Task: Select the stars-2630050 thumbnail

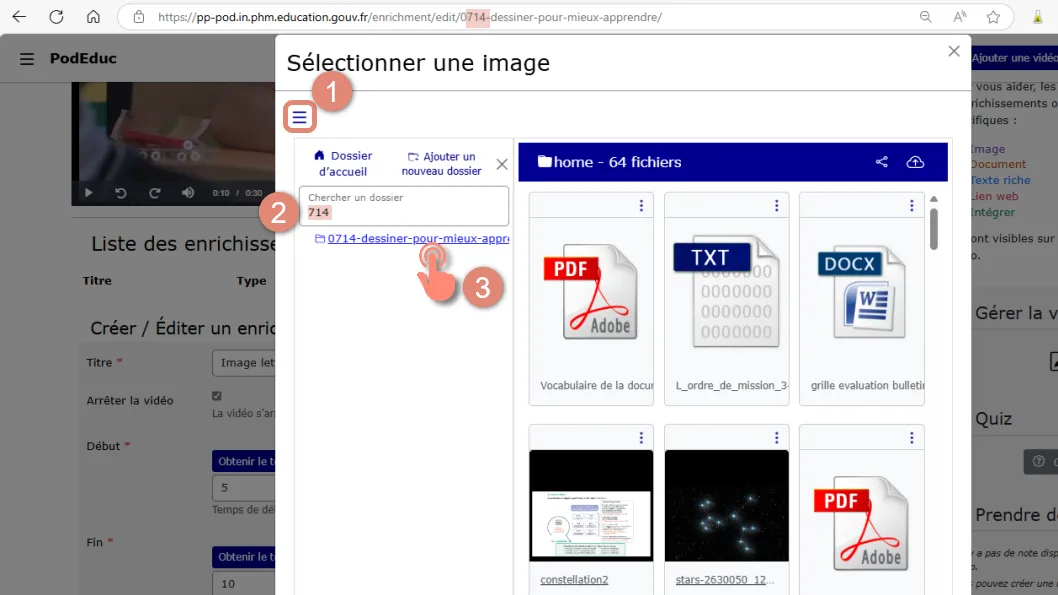Action: (x=727, y=505)
